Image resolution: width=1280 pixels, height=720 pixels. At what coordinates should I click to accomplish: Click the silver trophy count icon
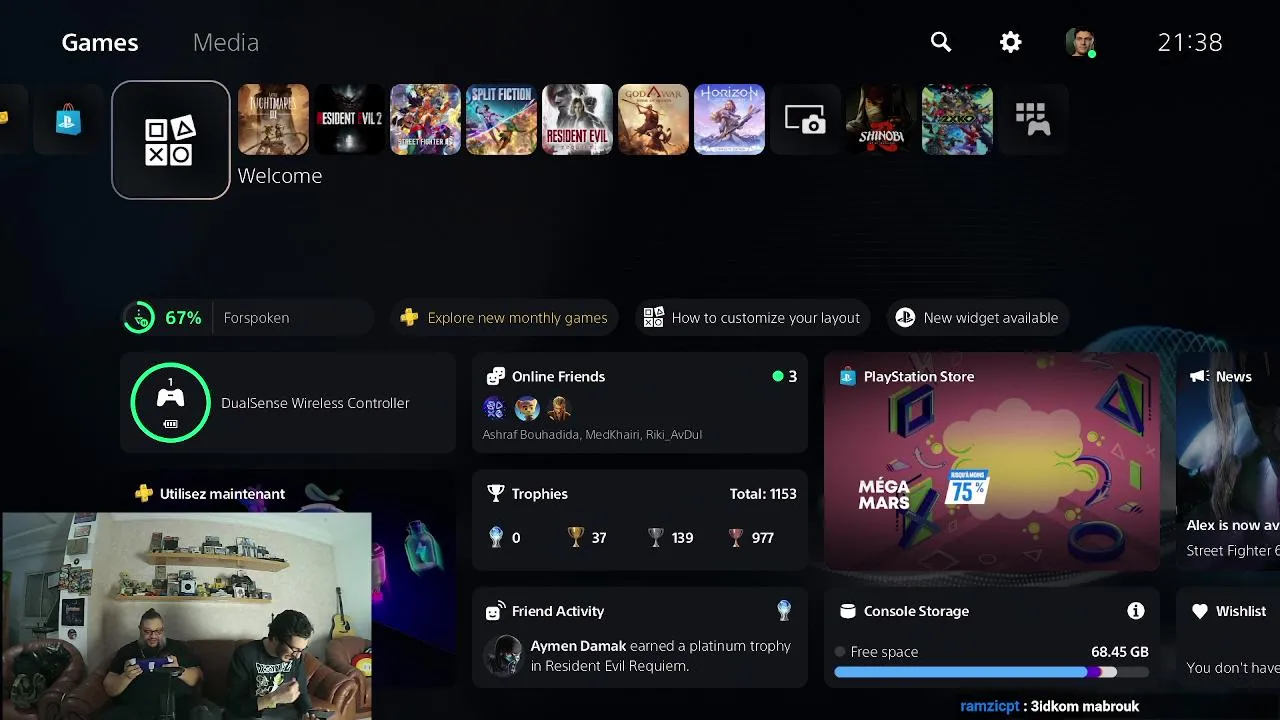[656, 538]
